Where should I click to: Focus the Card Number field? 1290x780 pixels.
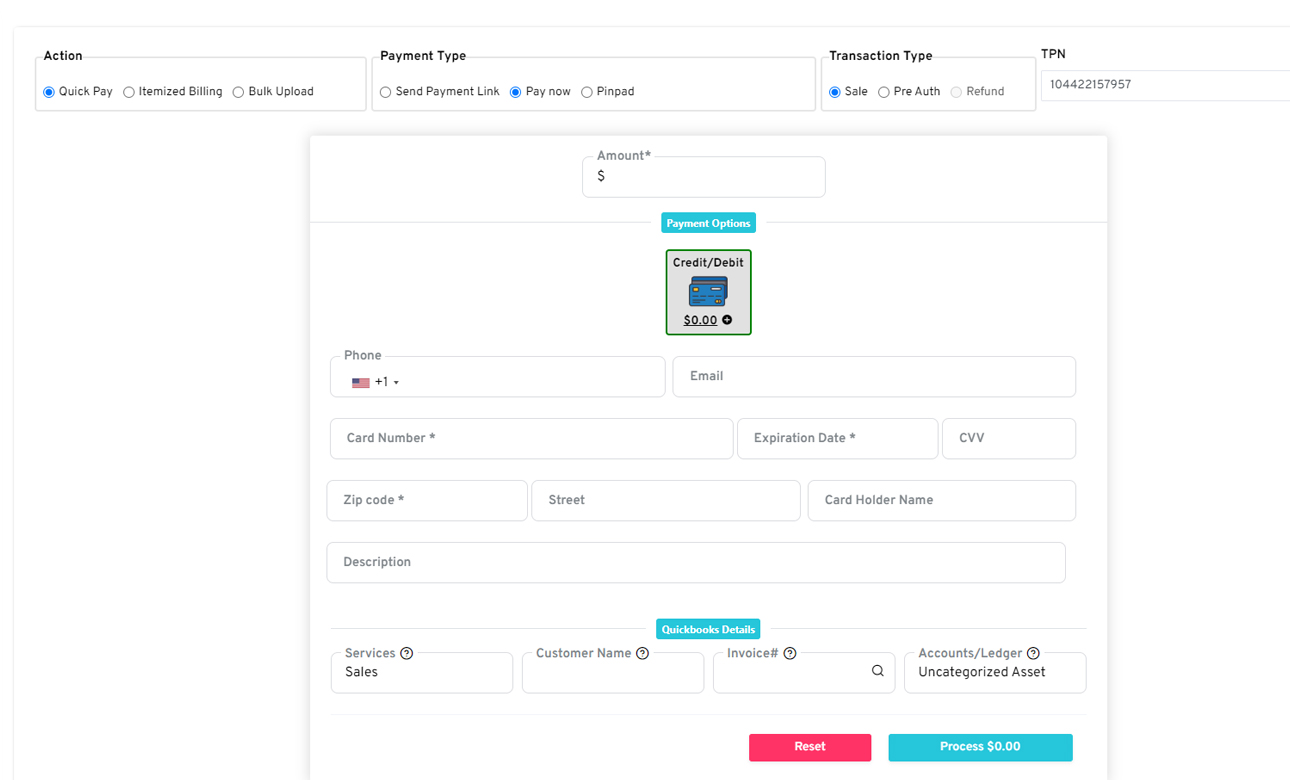[x=532, y=438]
